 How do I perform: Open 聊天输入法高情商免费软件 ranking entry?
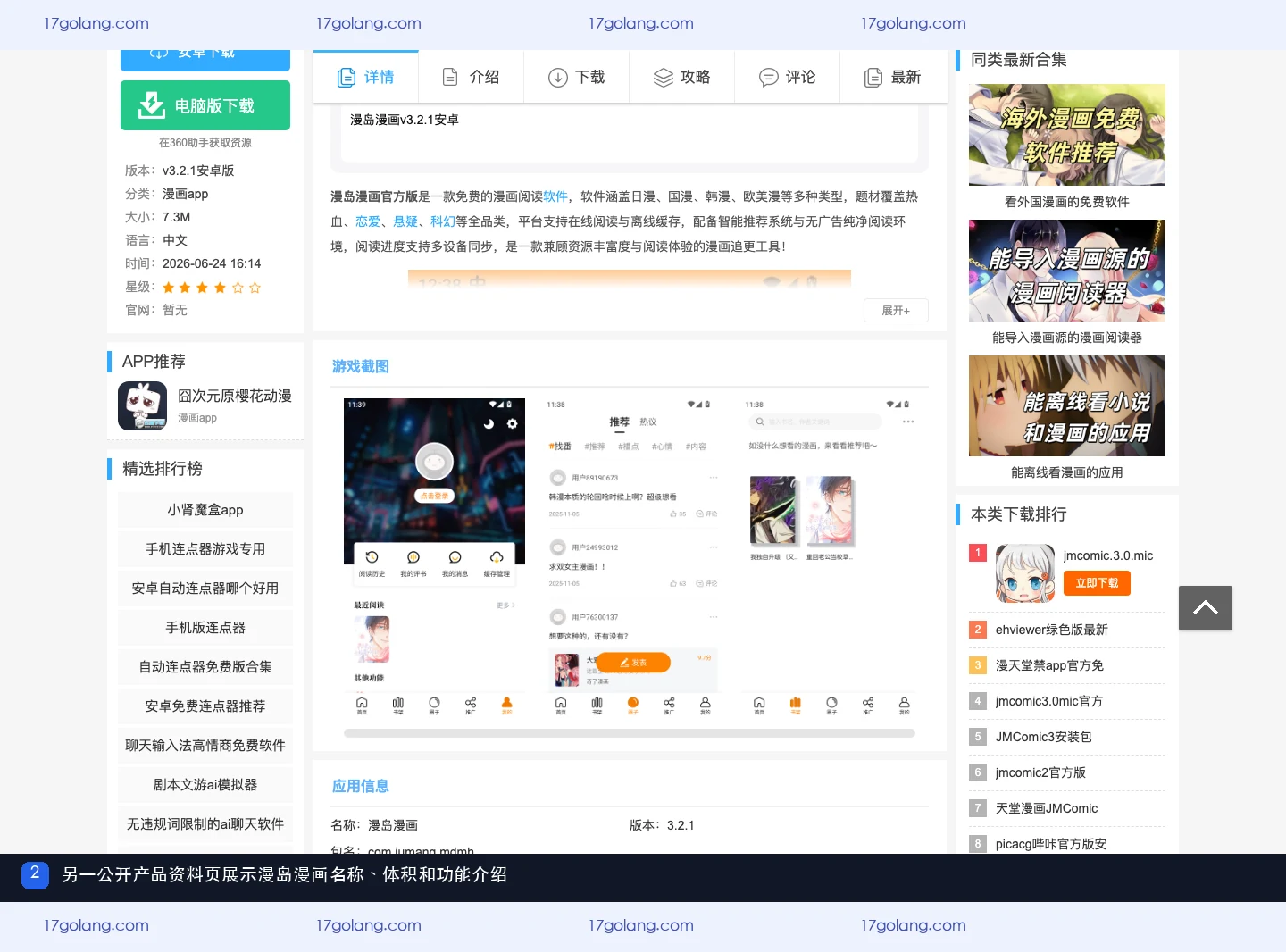(205, 746)
